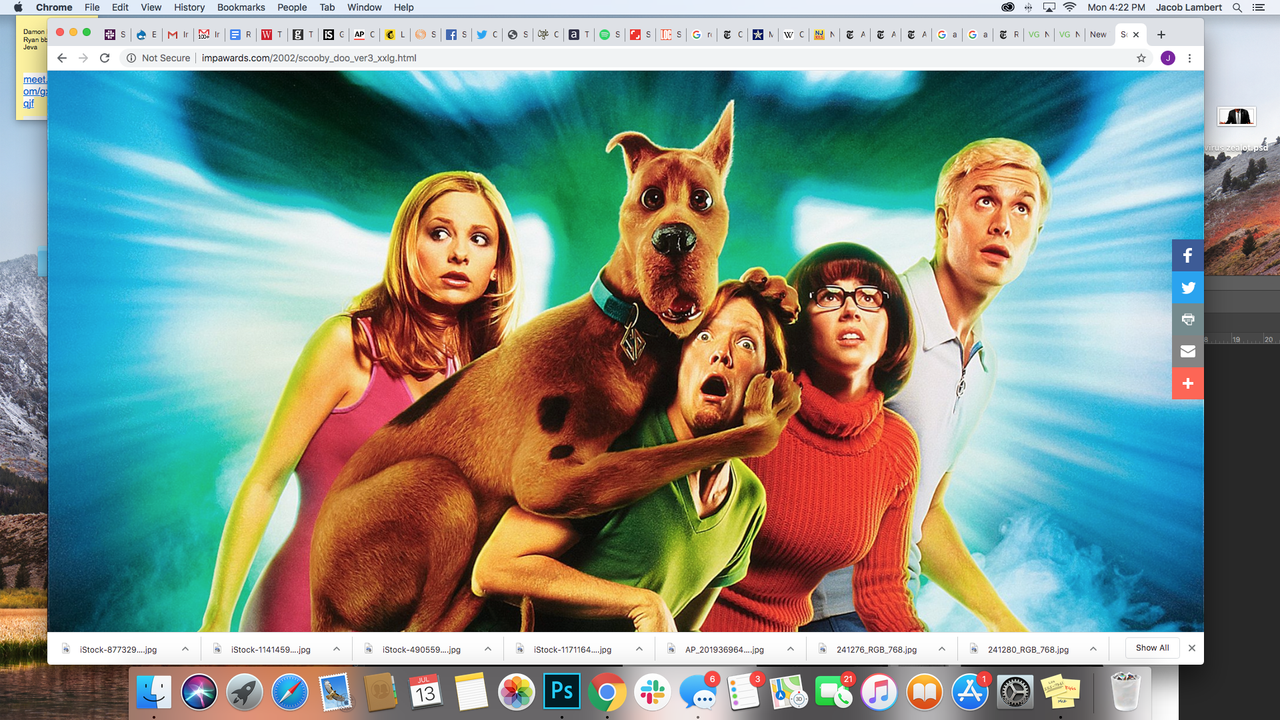This screenshot has height=720, width=1280.
Task: Click Chrome's forward navigation arrow
Action: tap(83, 58)
